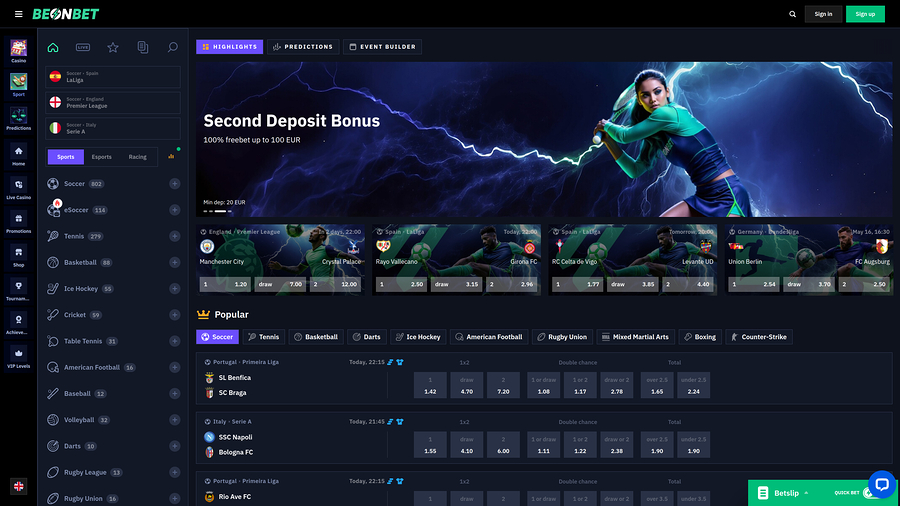Filter Popular by Boxing
900x506 pixels.
click(x=700, y=337)
